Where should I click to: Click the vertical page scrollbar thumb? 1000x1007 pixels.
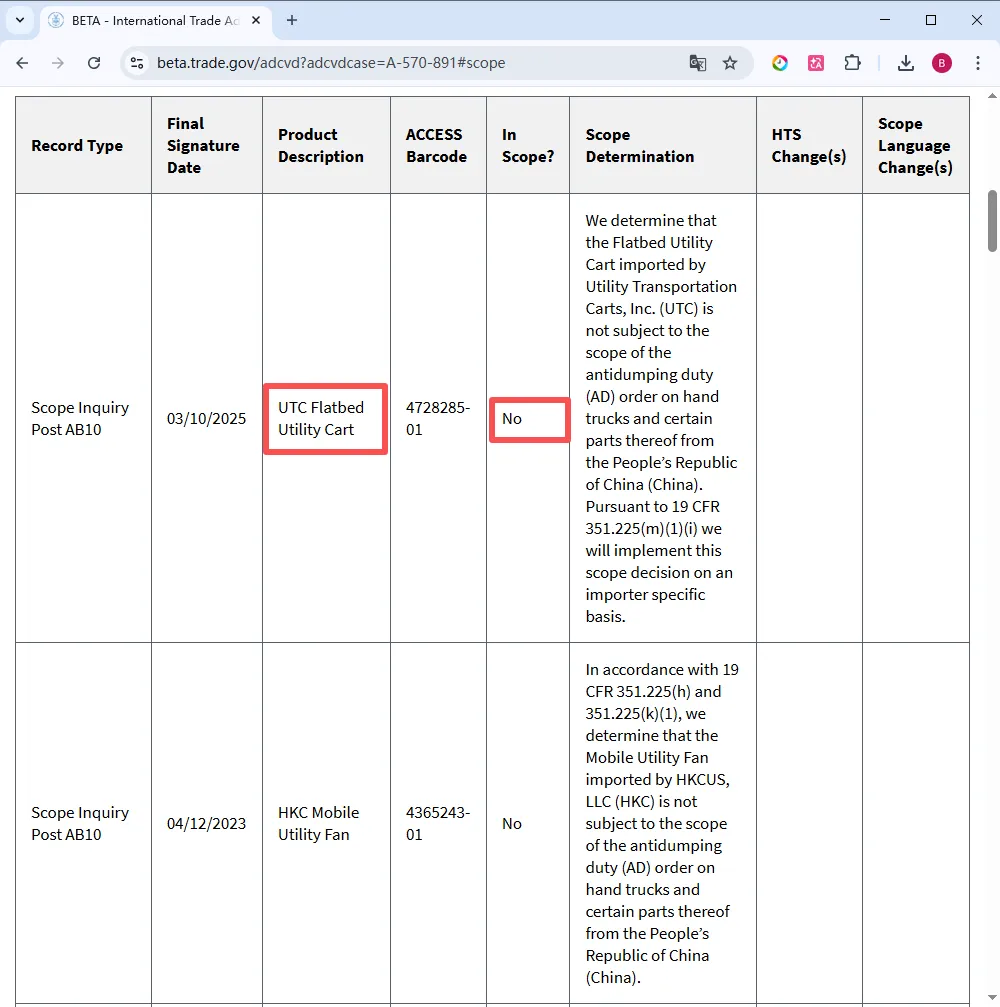pyautogui.click(x=992, y=221)
